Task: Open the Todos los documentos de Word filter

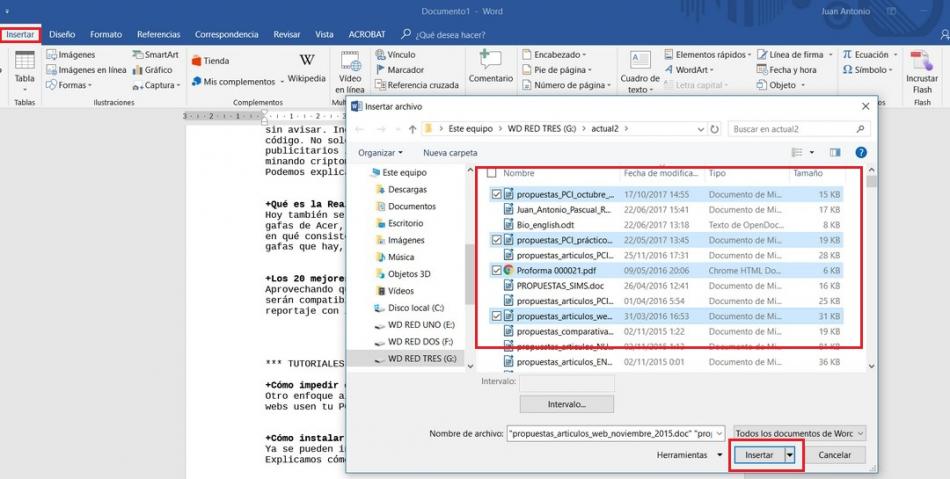Action: coord(800,434)
